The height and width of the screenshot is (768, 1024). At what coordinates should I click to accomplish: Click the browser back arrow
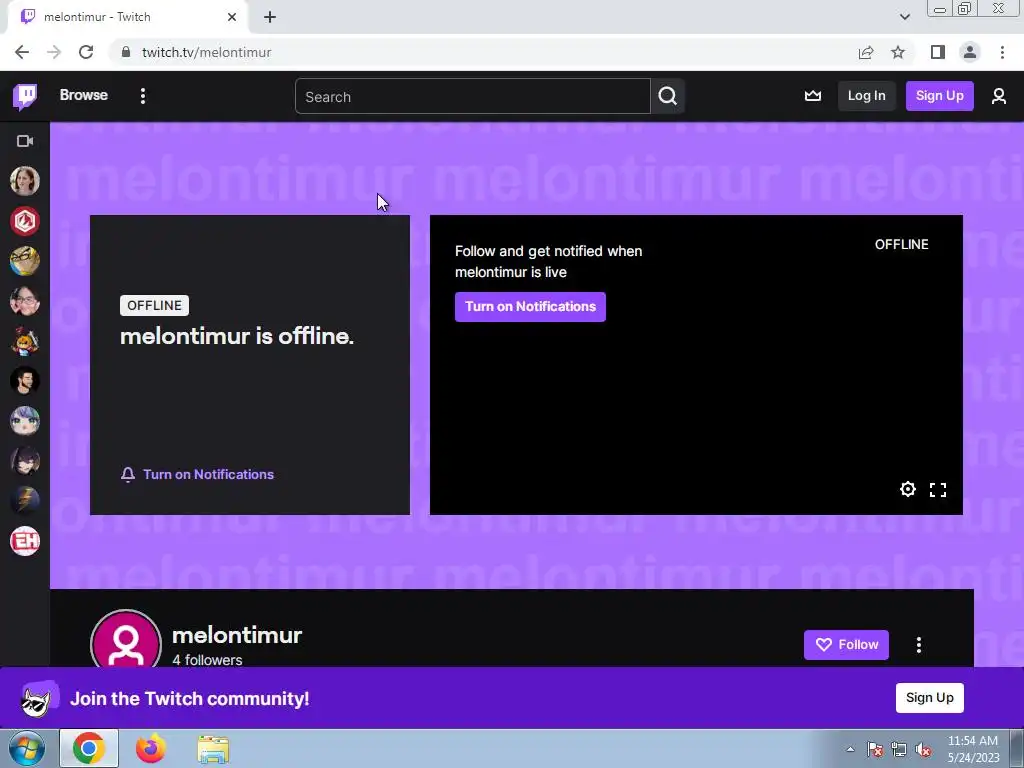[22, 52]
